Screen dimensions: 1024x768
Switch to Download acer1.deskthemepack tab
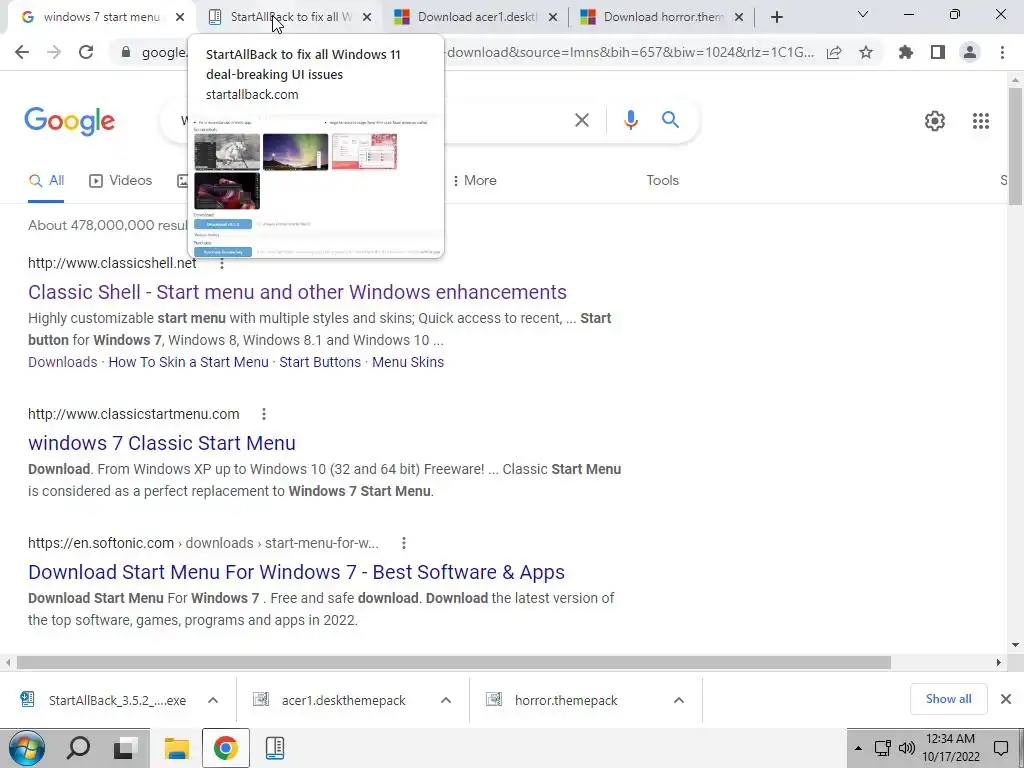tap(477, 17)
